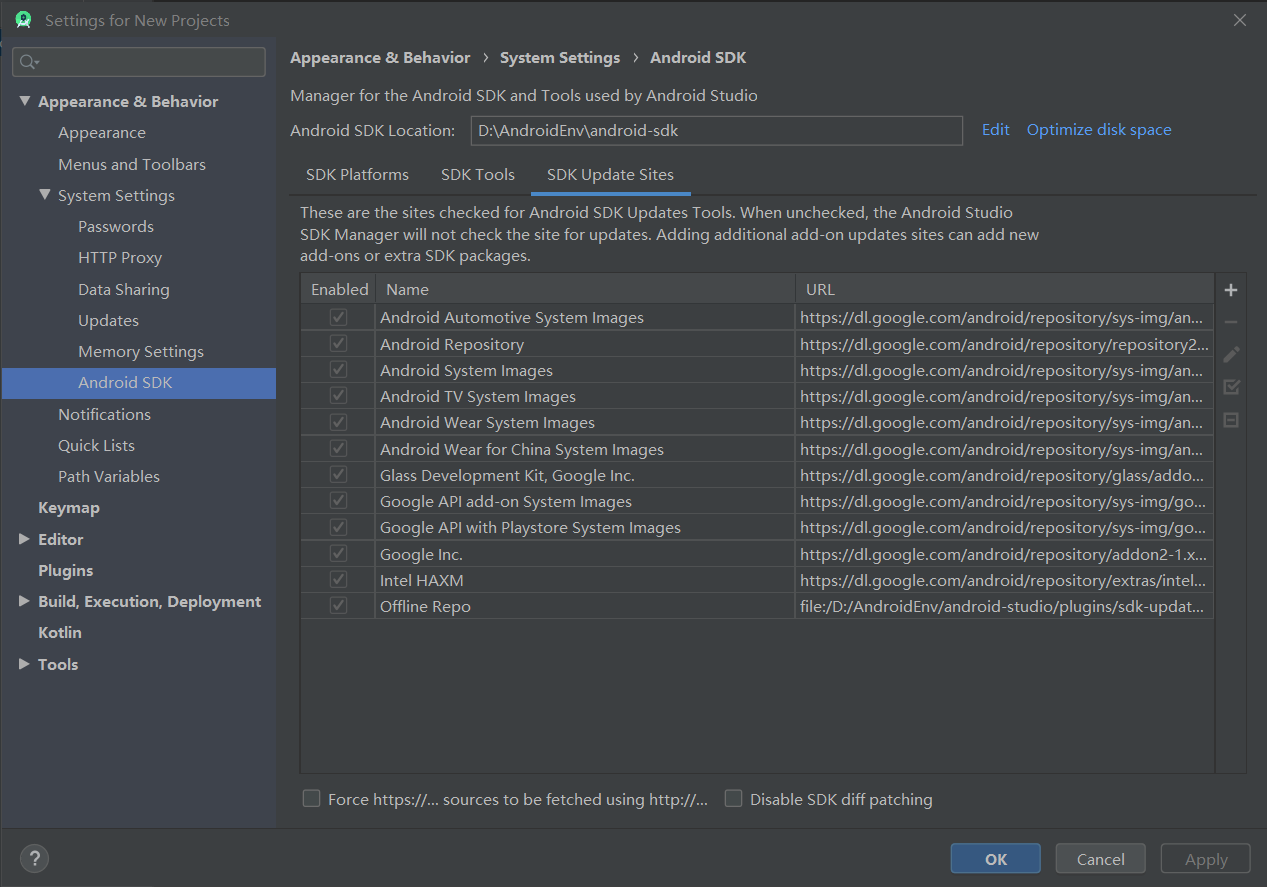The height and width of the screenshot is (887, 1267).
Task: Select Android Wear for China System Images
Action: (x=522, y=449)
